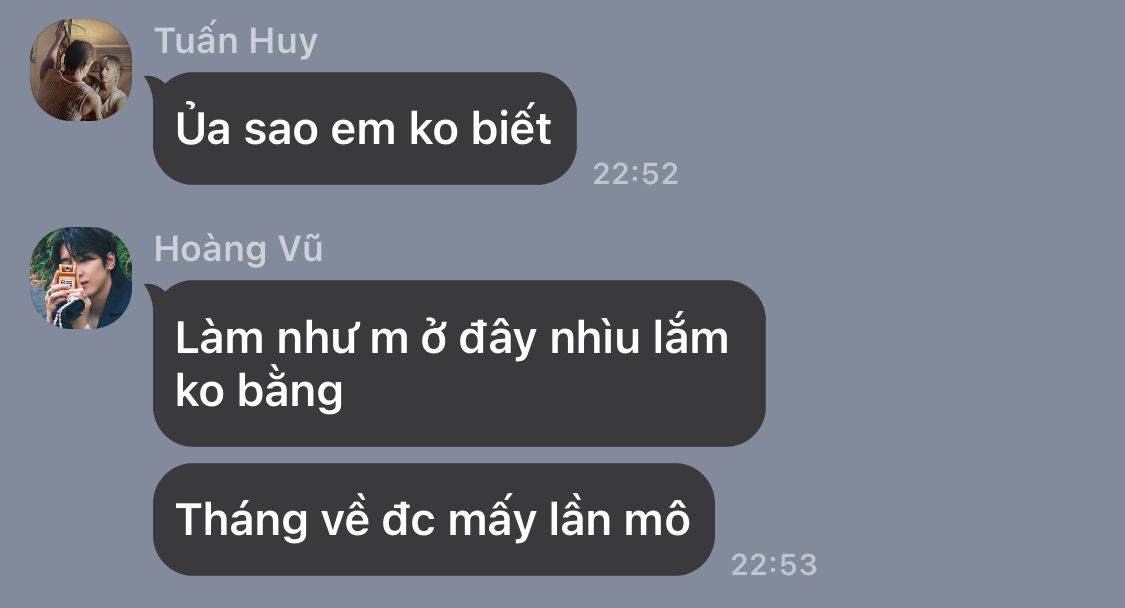
Task: Click the word "nhìu" in the second bubble
Action: click(594, 337)
